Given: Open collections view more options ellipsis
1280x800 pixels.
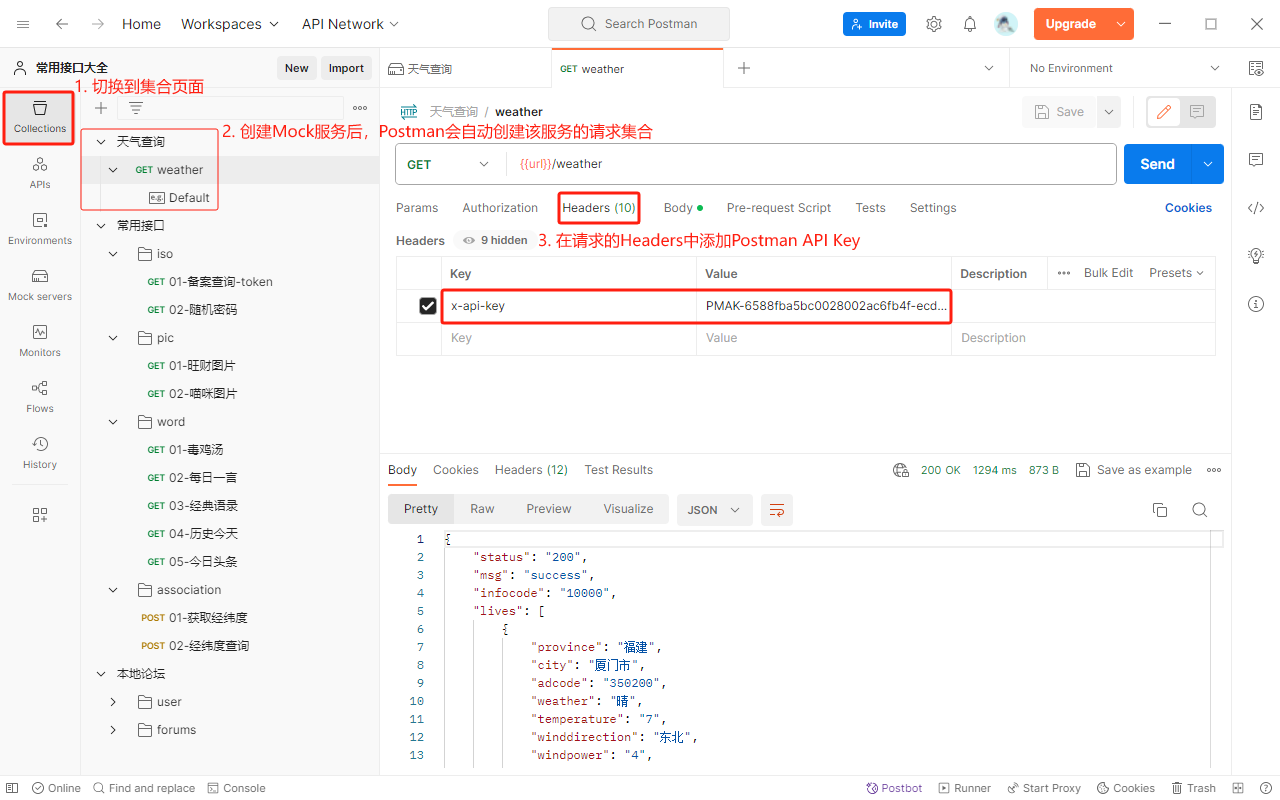Looking at the screenshot, I should pyautogui.click(x=360, y=108).
